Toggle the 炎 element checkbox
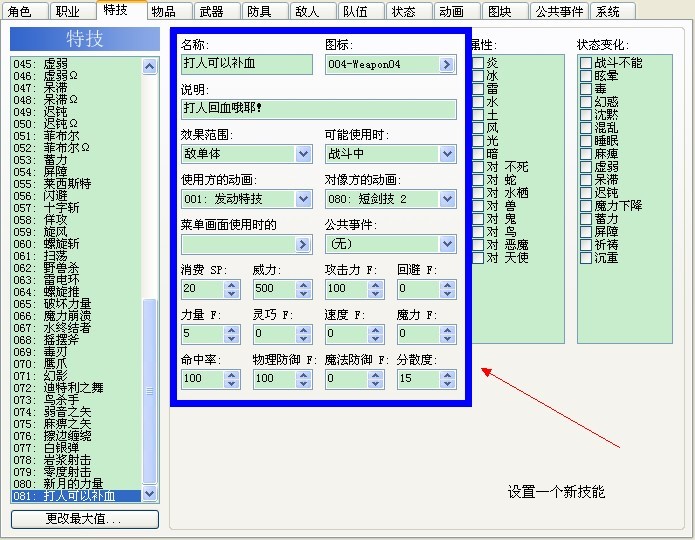The width and height of the screenshot is (695, 540). 478,63
